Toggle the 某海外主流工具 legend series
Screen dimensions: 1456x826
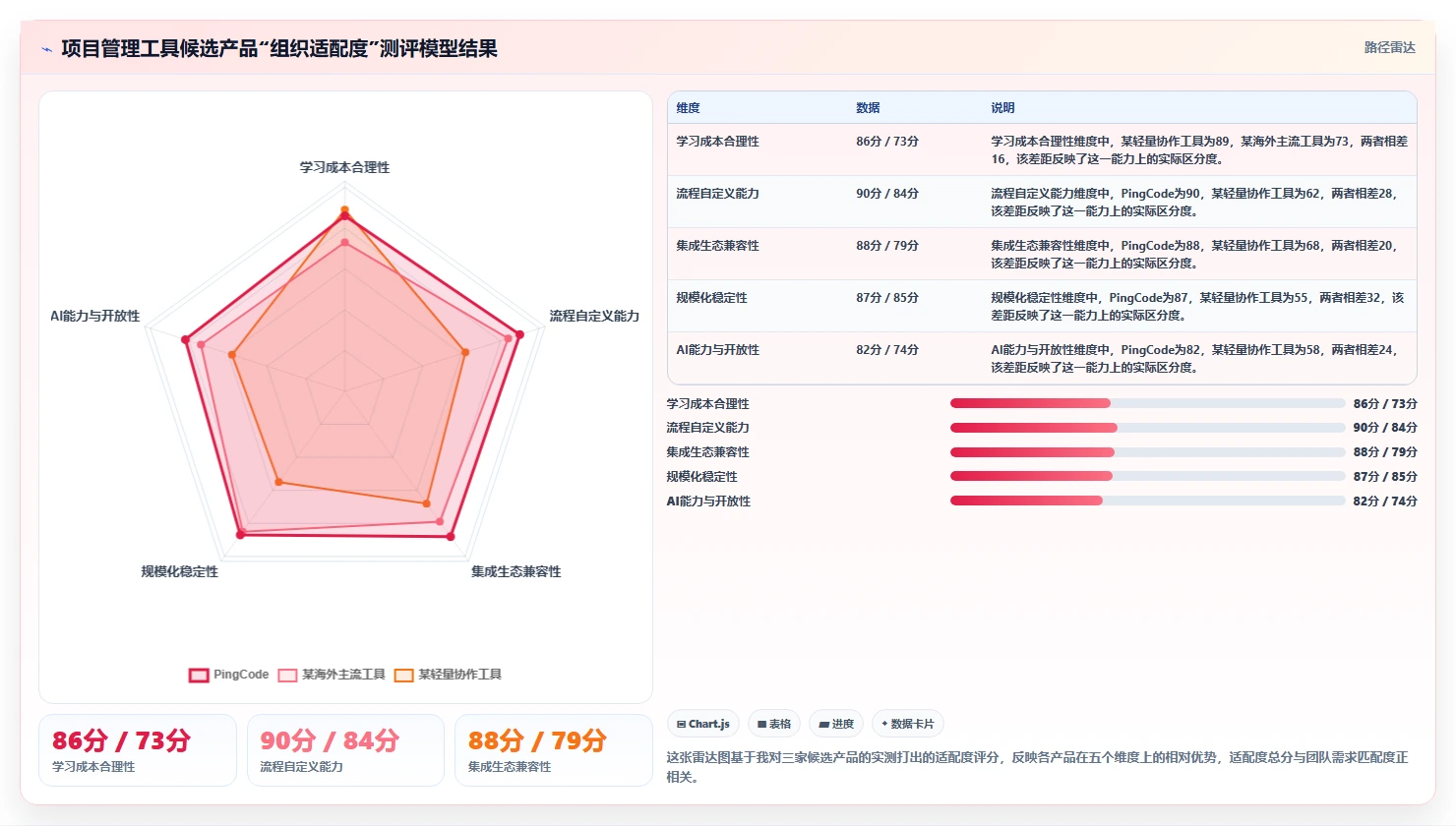(x=332, y=675)
